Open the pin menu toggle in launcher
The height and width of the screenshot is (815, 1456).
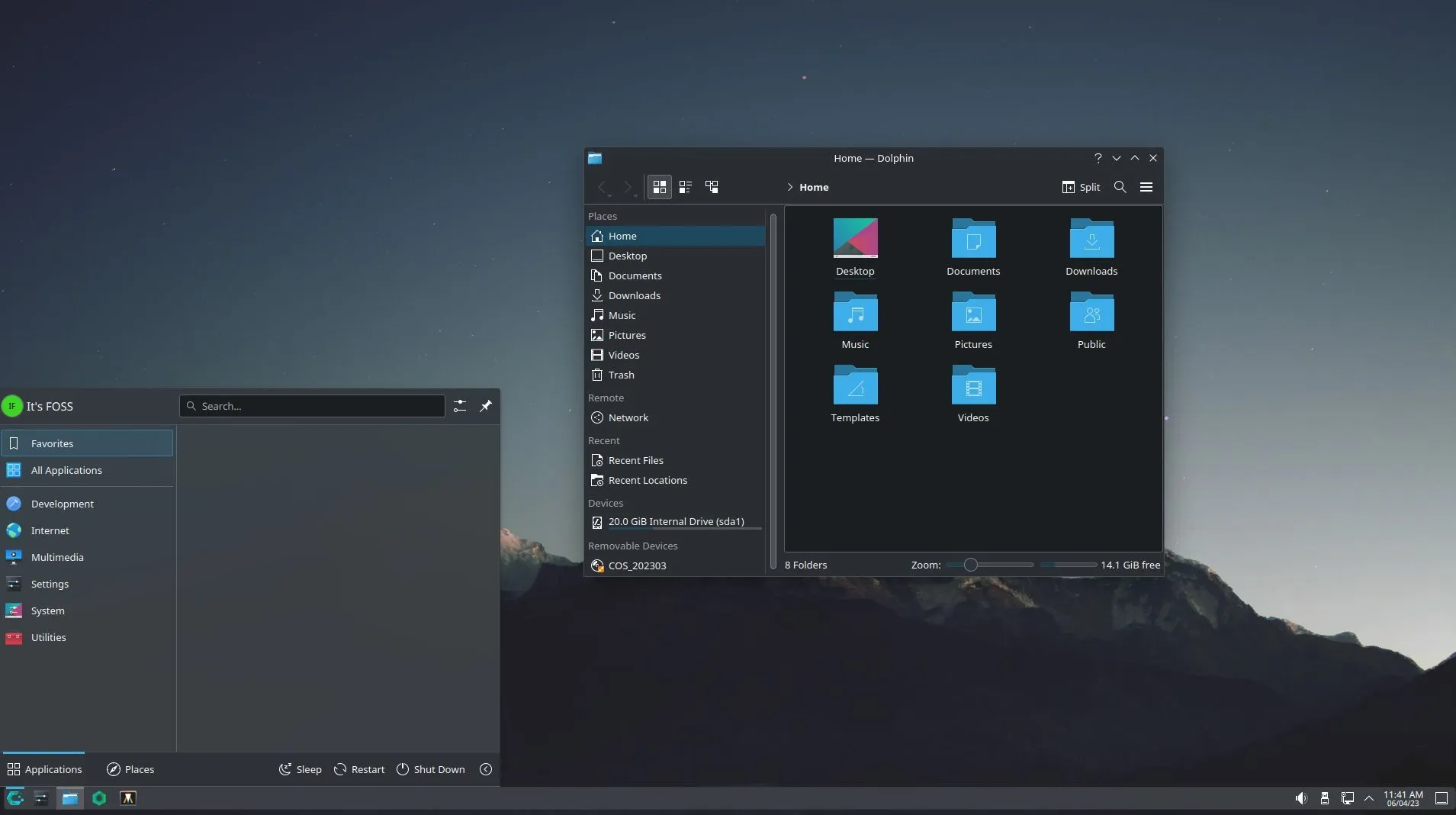(486, 405)
